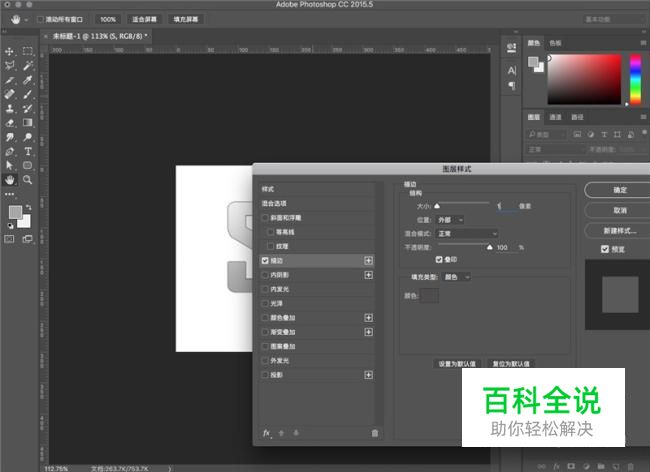Screen dimensions: 650x472
Task: Select the Gradient tool
Action: pyautogui.click(x=27, y=123)
